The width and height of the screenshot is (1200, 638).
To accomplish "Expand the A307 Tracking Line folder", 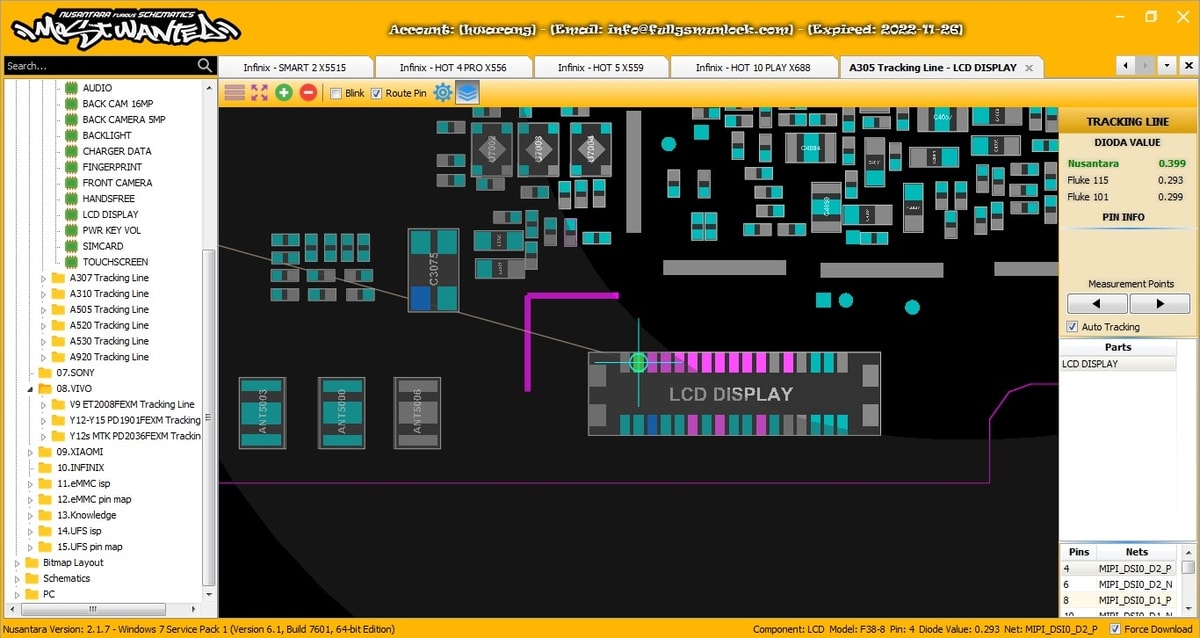I will (x=43, y=278).
